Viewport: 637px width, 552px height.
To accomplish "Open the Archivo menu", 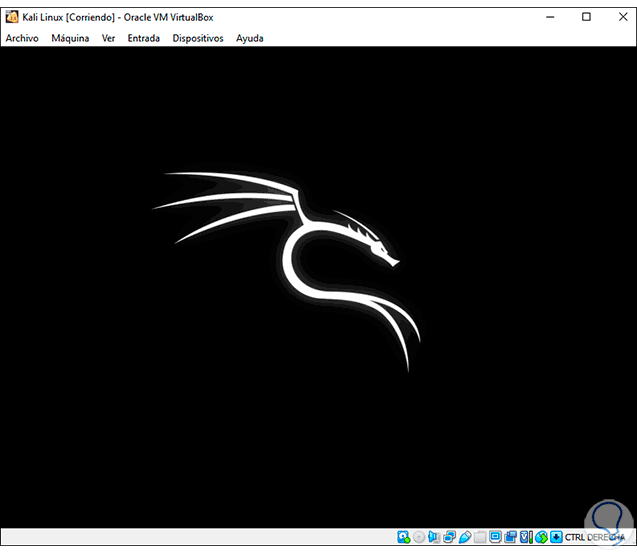I will tap(22, 38).
